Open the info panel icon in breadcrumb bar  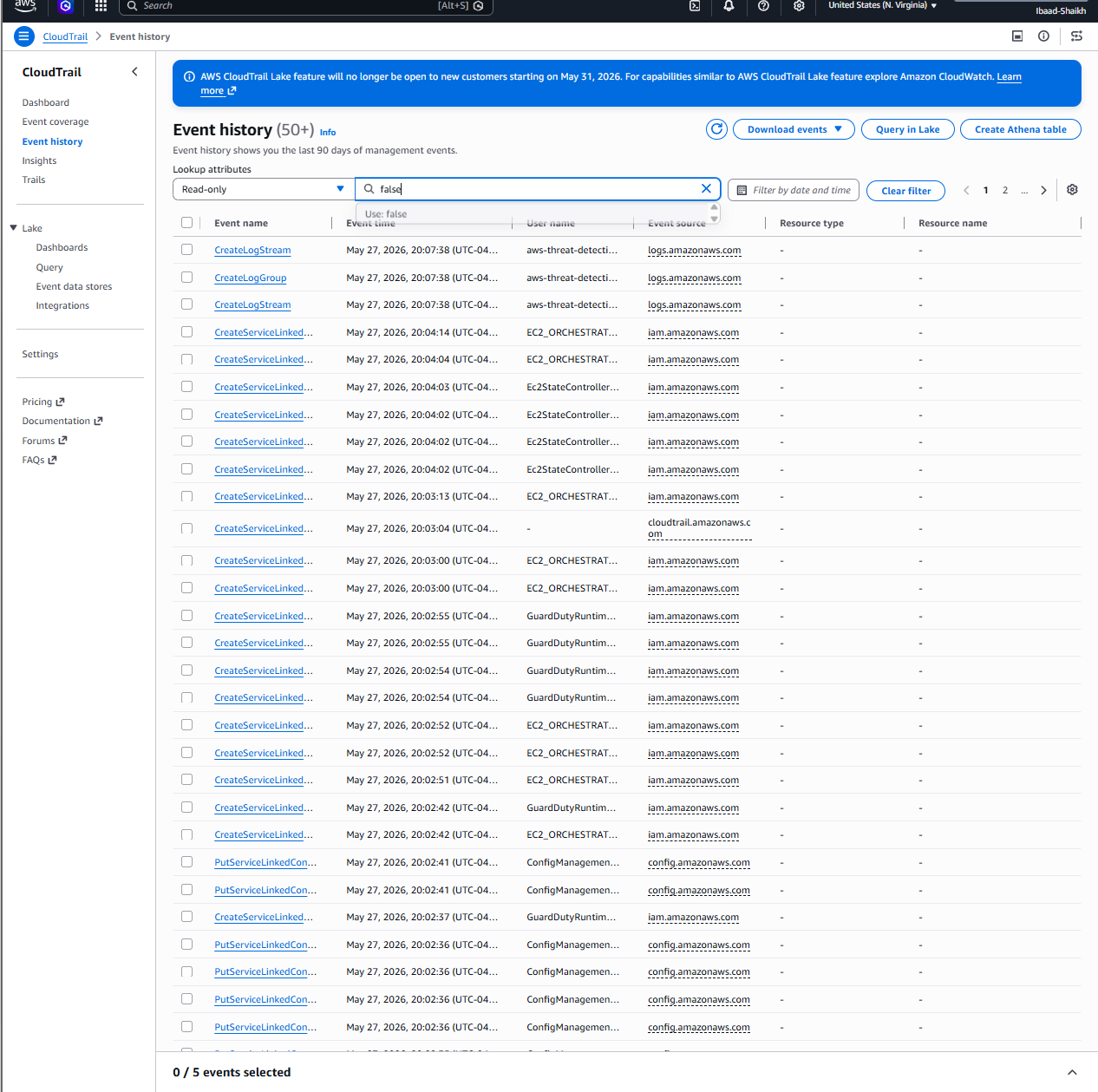pos(1043,36)
